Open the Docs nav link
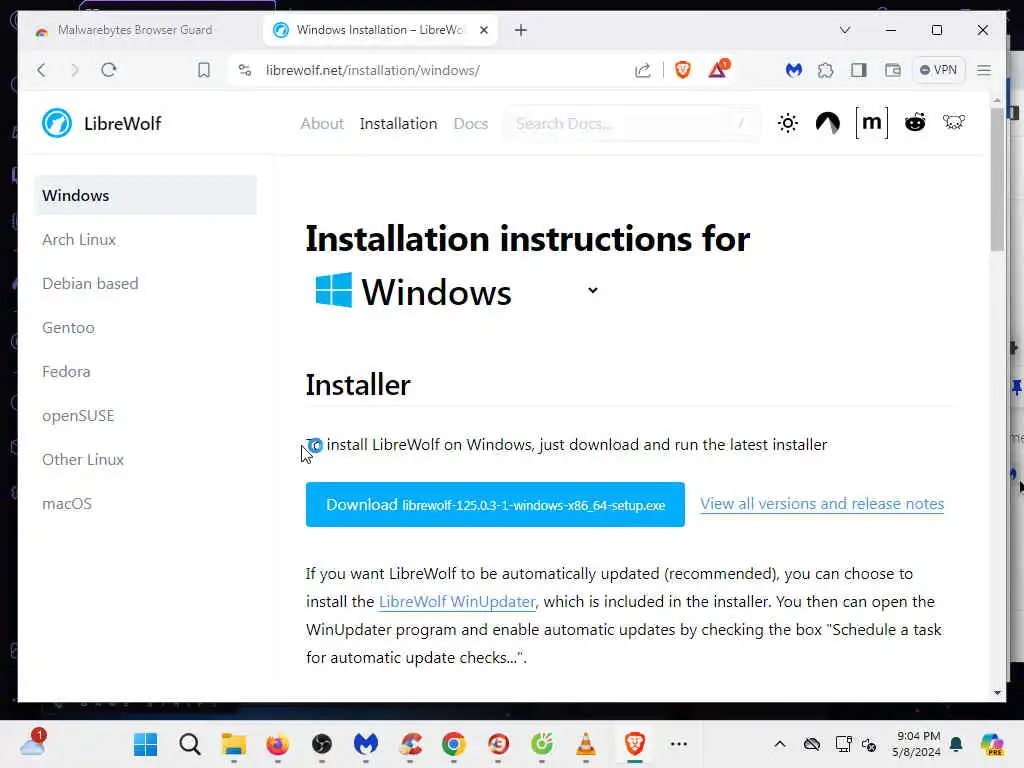1024x768 pixels. click(471, 123)
